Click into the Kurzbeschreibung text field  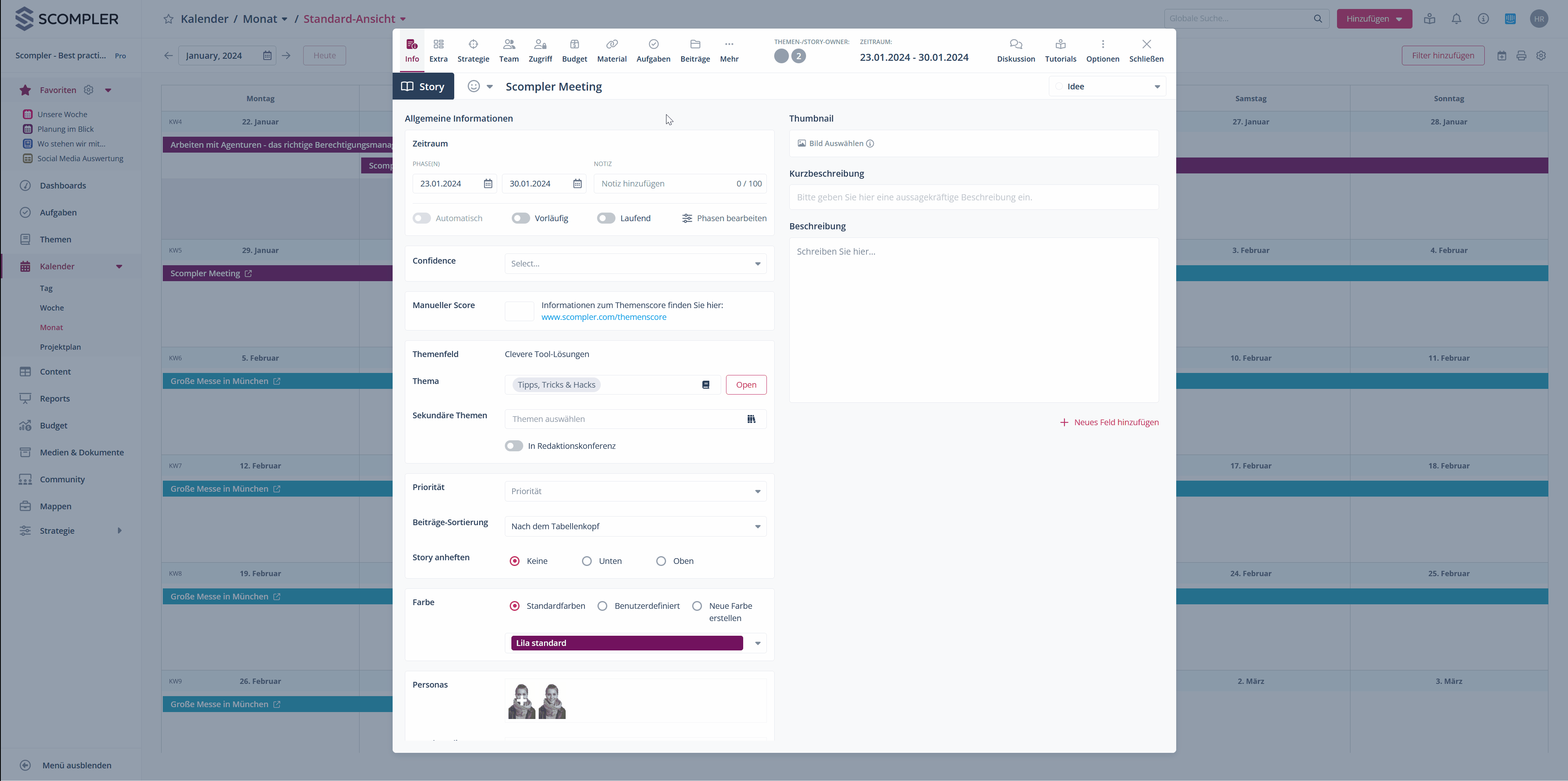point(973,197)
